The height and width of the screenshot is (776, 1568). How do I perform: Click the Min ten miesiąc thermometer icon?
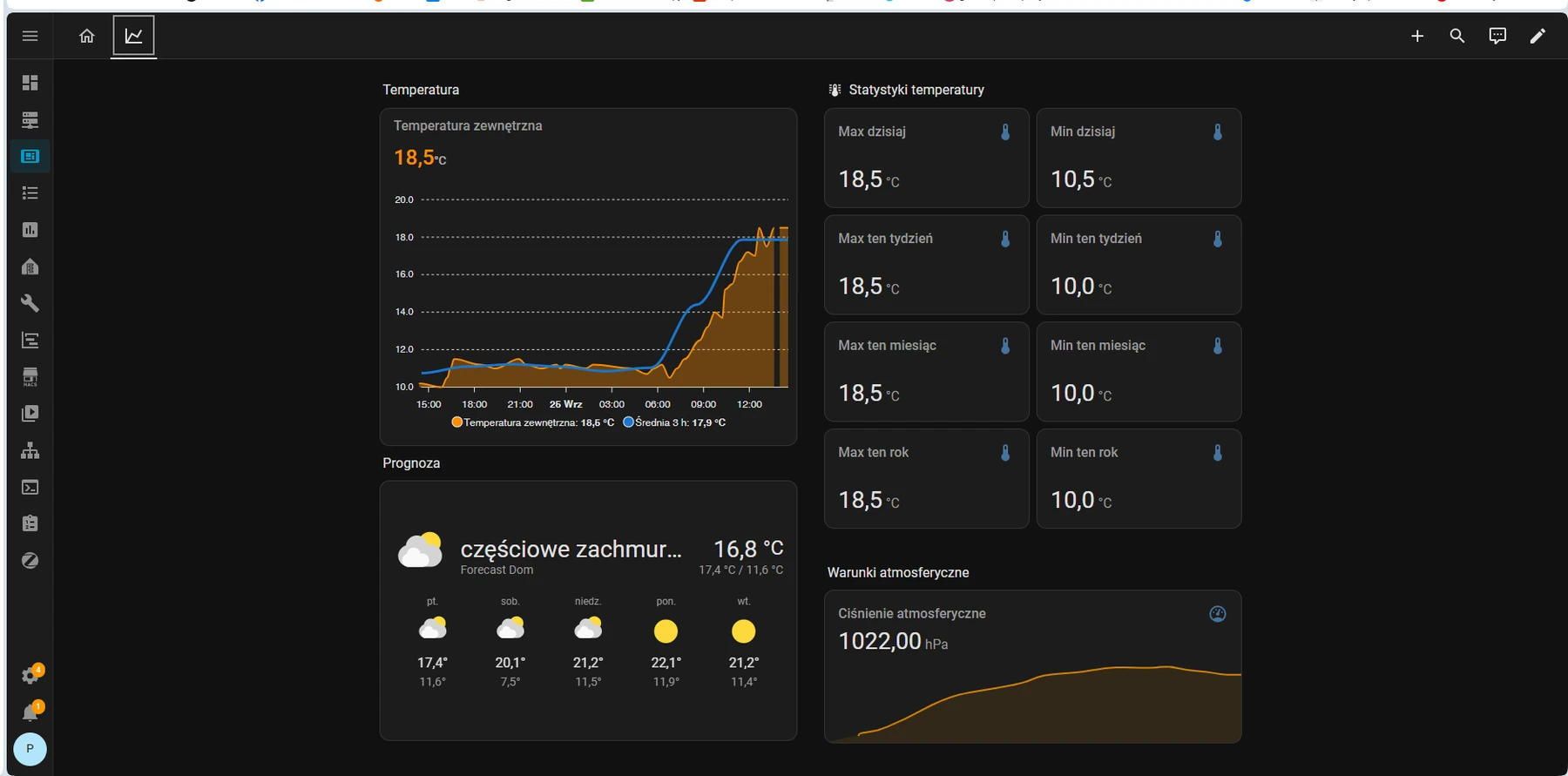point(1218,346)
